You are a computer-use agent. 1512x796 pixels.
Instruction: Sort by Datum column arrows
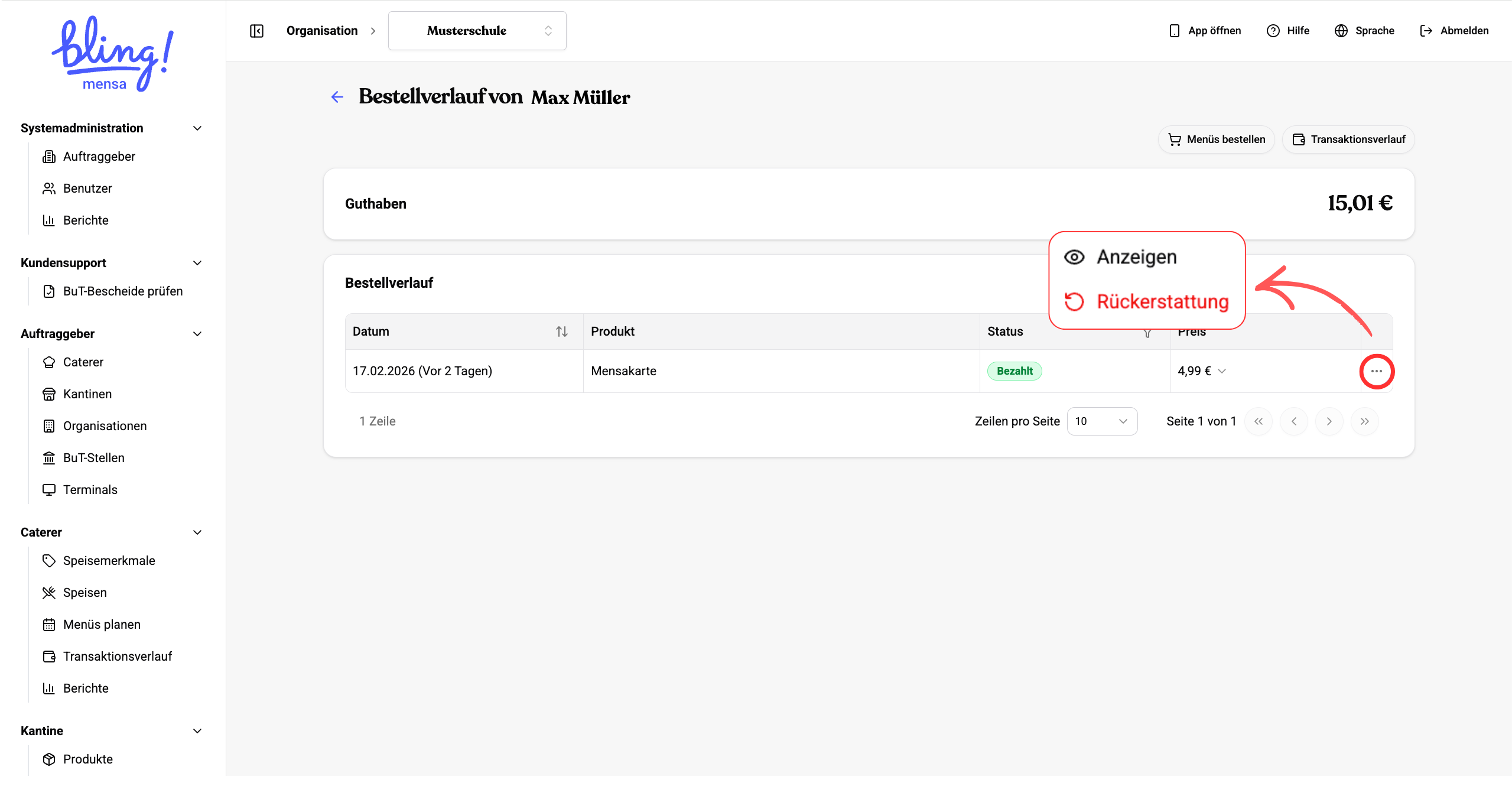(x=561, y=332)
